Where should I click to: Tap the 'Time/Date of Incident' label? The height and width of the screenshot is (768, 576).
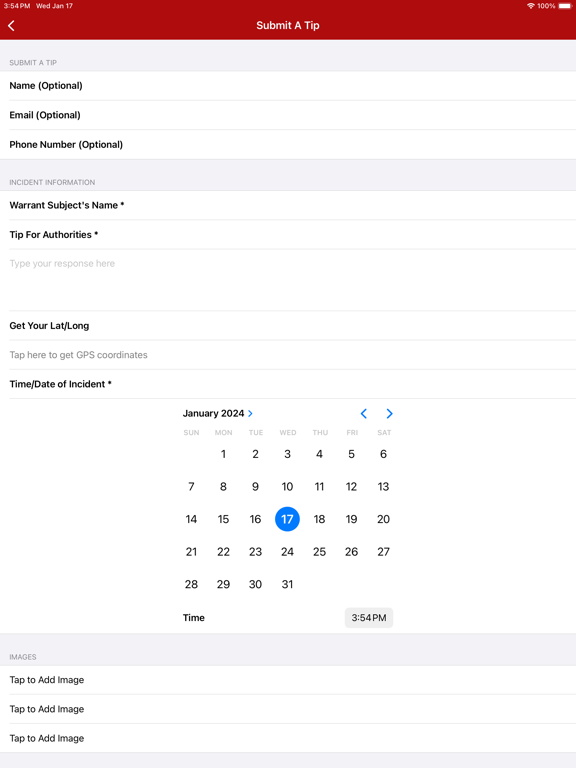[60, 384]
